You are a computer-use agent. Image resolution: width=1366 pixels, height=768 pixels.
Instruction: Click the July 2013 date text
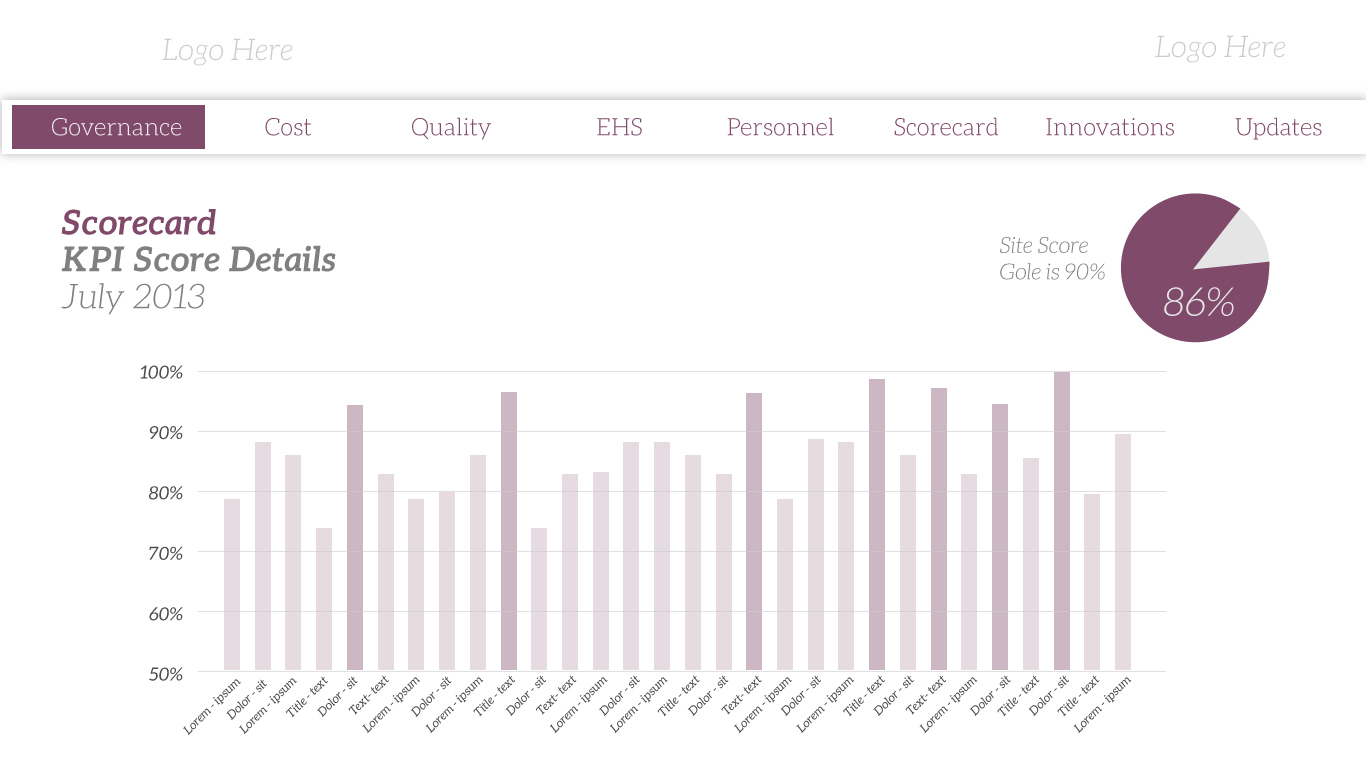[133, 297]
